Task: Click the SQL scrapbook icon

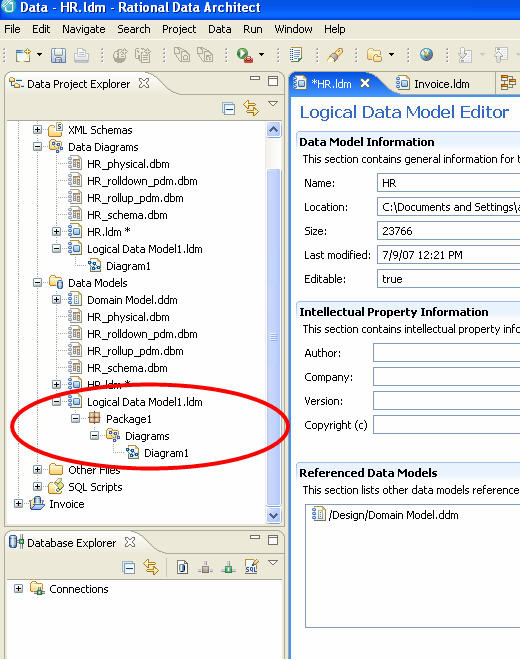Action: 251,567
